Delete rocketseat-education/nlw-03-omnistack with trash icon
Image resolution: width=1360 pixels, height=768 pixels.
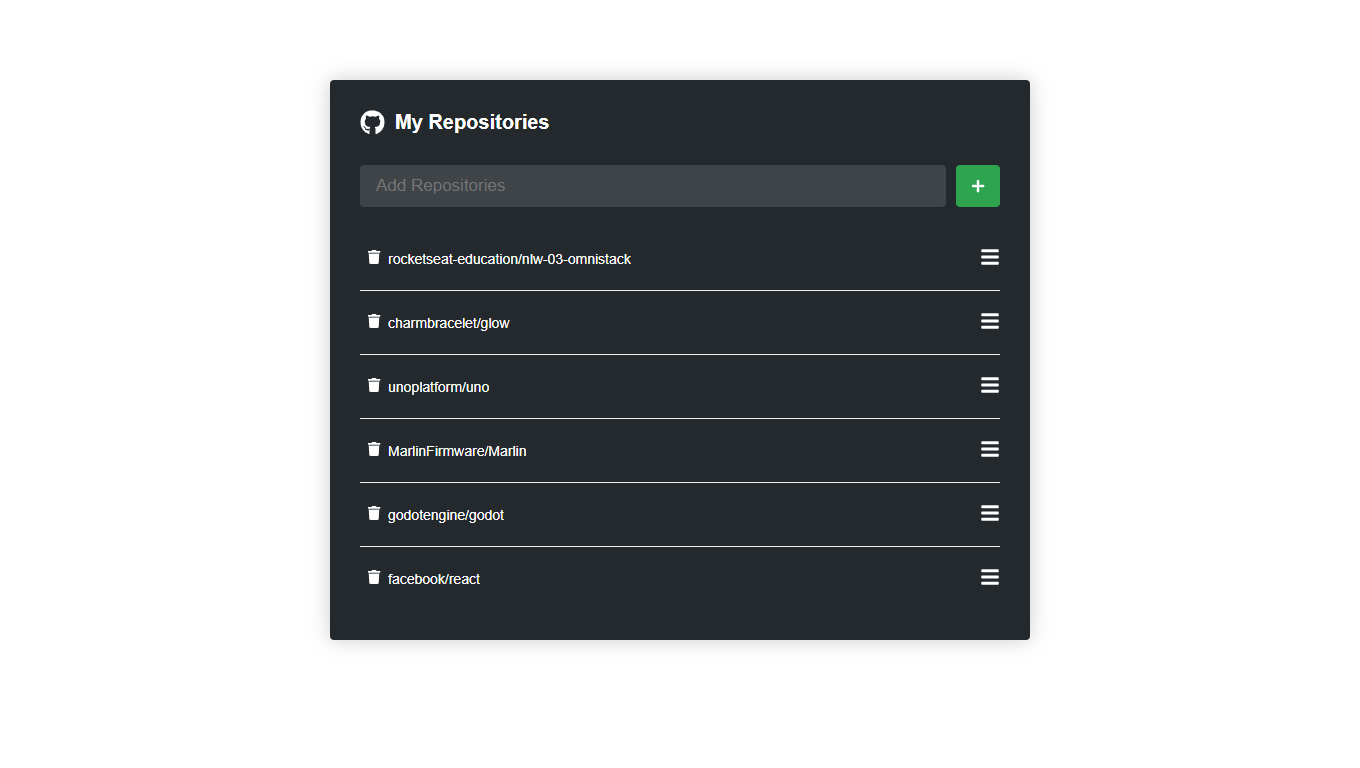[374, 257]
